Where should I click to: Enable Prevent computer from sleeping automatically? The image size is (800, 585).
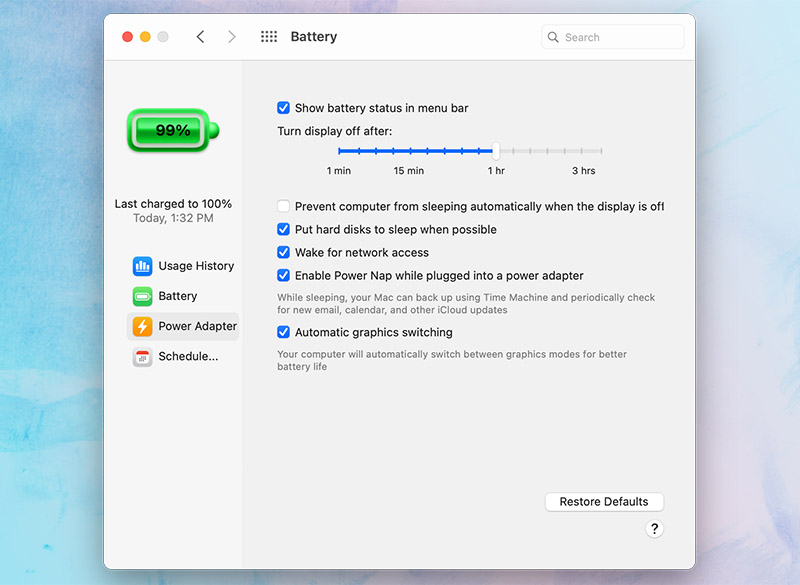(284, 207)
